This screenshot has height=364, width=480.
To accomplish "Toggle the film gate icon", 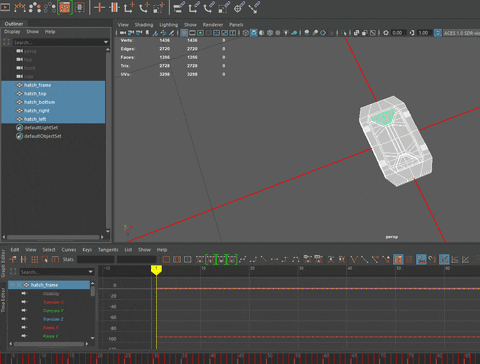I will point(192,33).
